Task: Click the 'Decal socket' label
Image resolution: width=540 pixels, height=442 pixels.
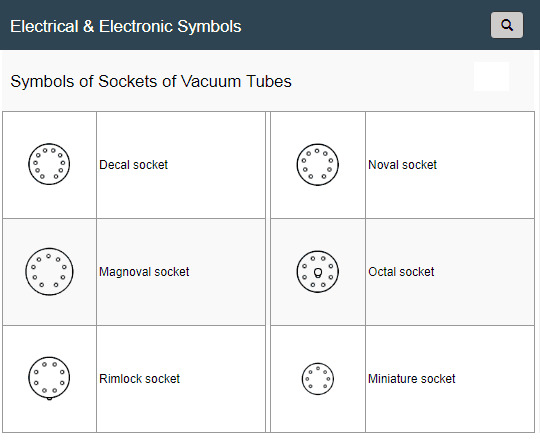Action: [x=133, y=165]
